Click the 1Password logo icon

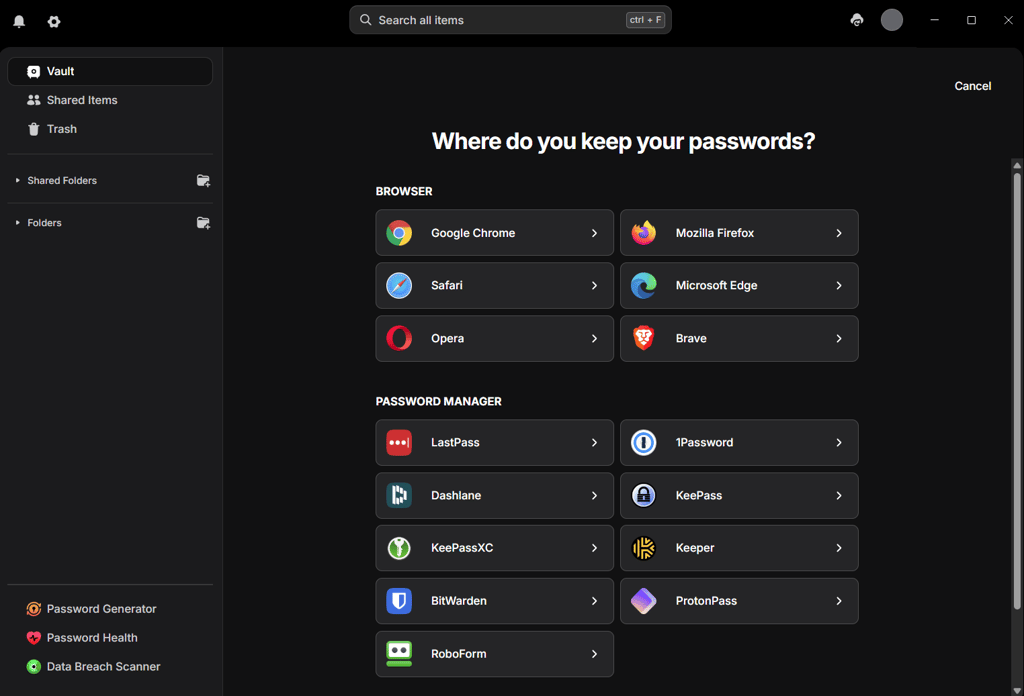click(644, 443)
